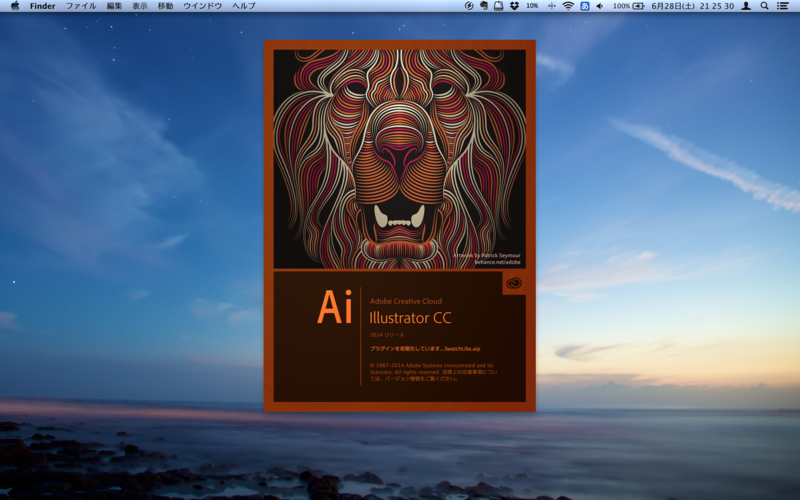Open the volume speaker menu
Viewport: 800px width, 500px height.
point(600,6)
